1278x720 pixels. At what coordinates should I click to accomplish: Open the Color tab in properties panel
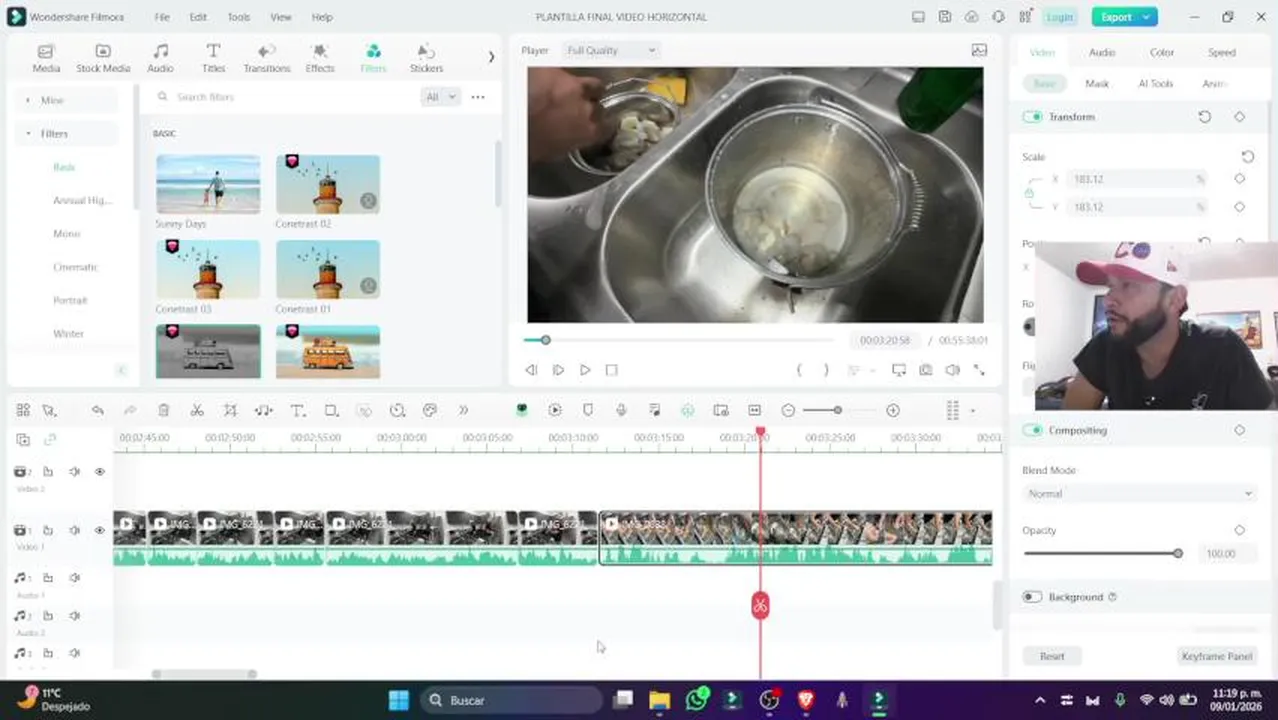click(1162, 52)
